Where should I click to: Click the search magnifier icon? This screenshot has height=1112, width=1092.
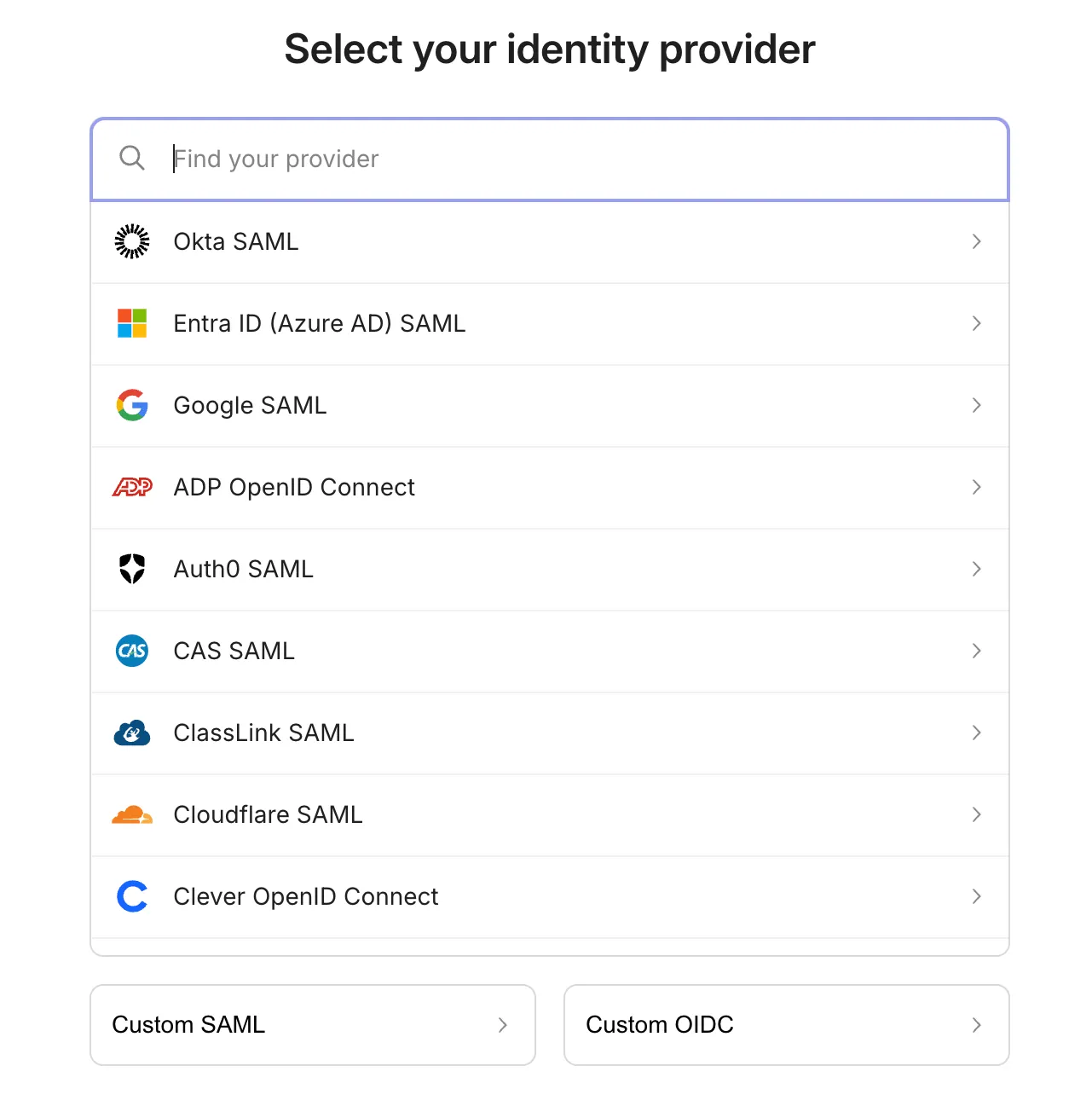coord(132,159)
